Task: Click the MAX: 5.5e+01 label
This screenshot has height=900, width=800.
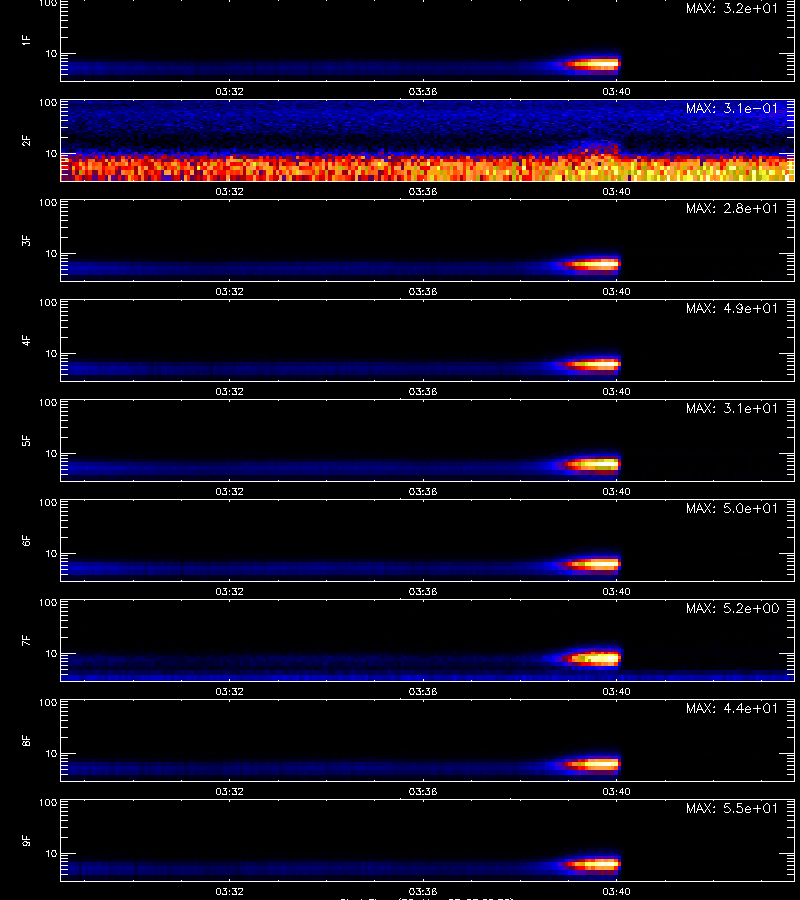Action: (x=732, y=808)
